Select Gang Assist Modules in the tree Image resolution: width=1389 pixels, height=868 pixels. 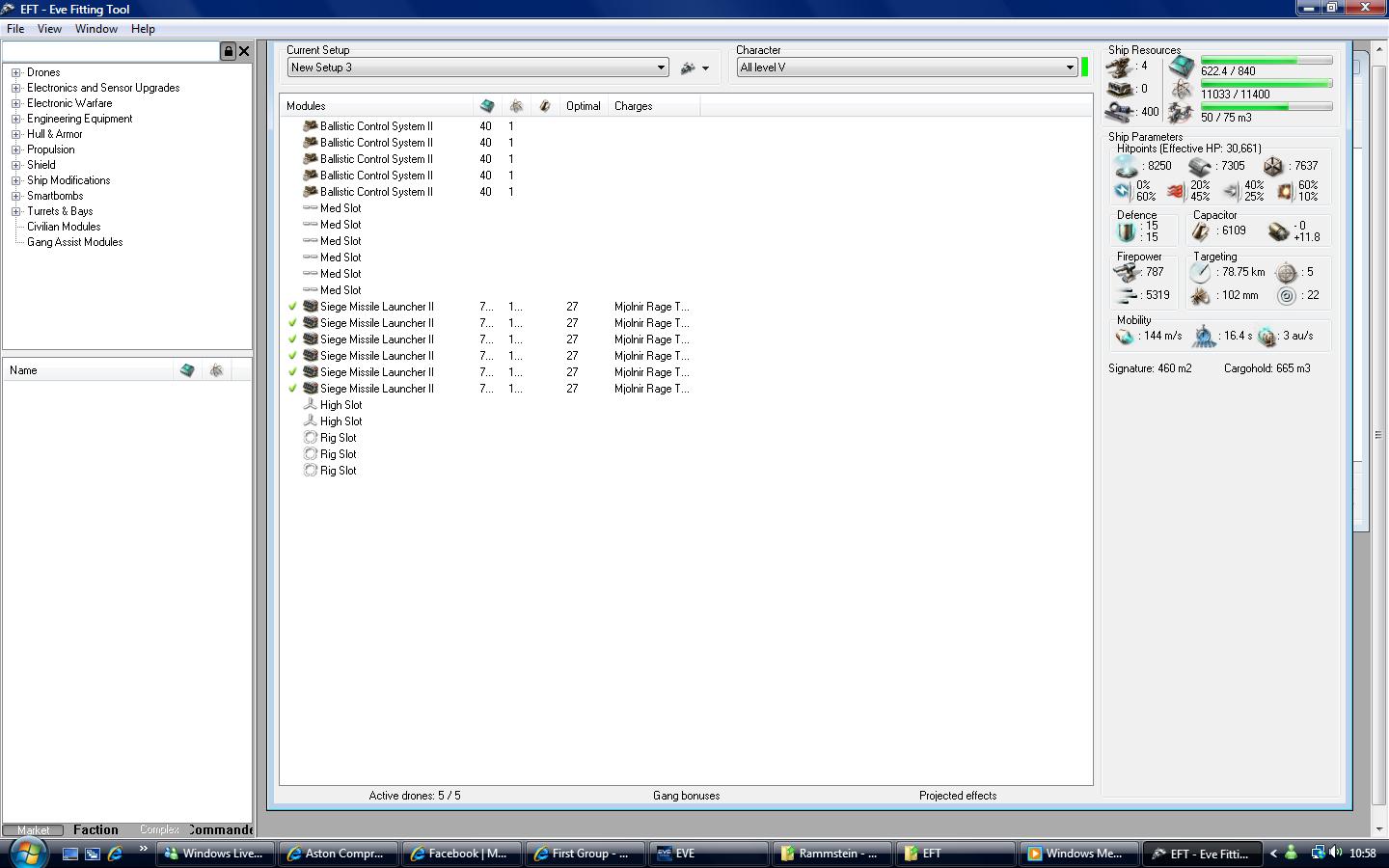click(75, 242)
